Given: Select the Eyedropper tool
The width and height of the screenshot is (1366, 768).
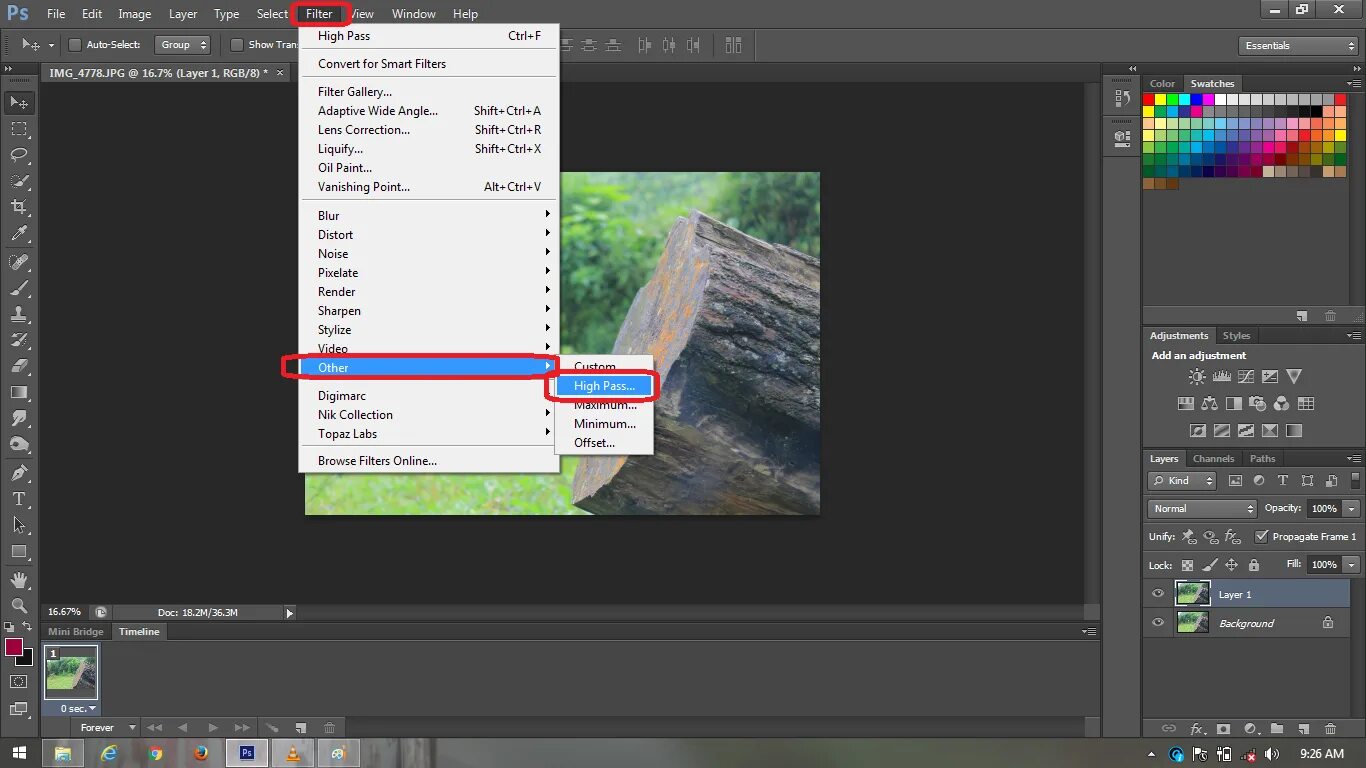Looking at the screenshot, I should pos(19,233).
